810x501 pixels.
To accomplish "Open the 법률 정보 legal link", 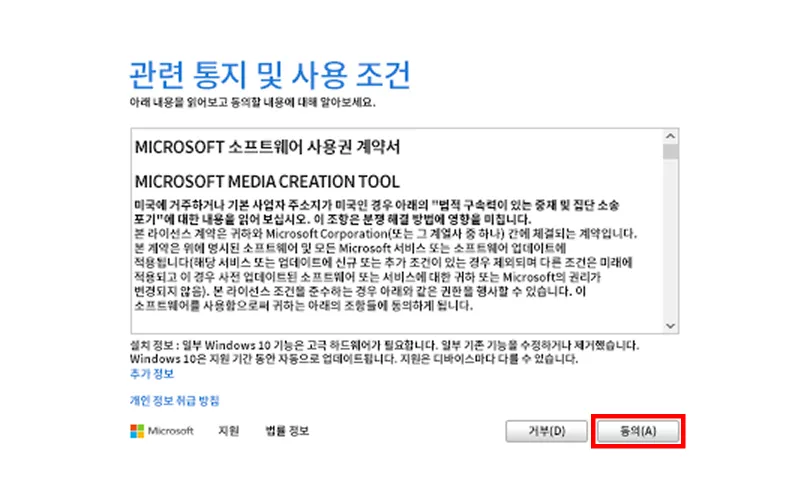I will (287, 431).
